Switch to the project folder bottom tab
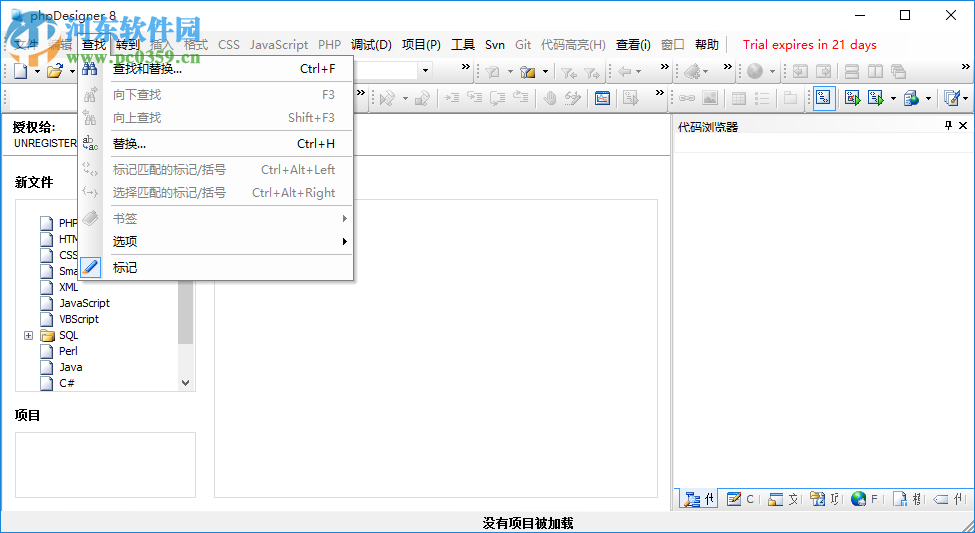 coord(825,499)
